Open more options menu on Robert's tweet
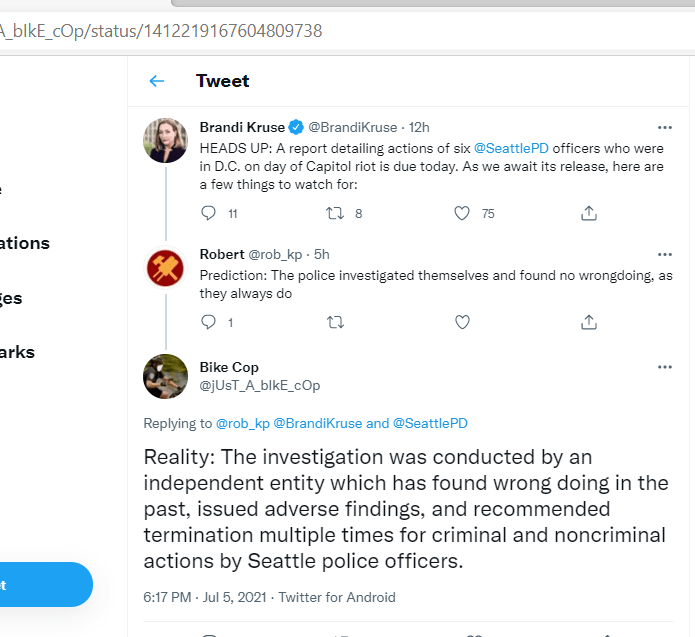 pos(665,254)
